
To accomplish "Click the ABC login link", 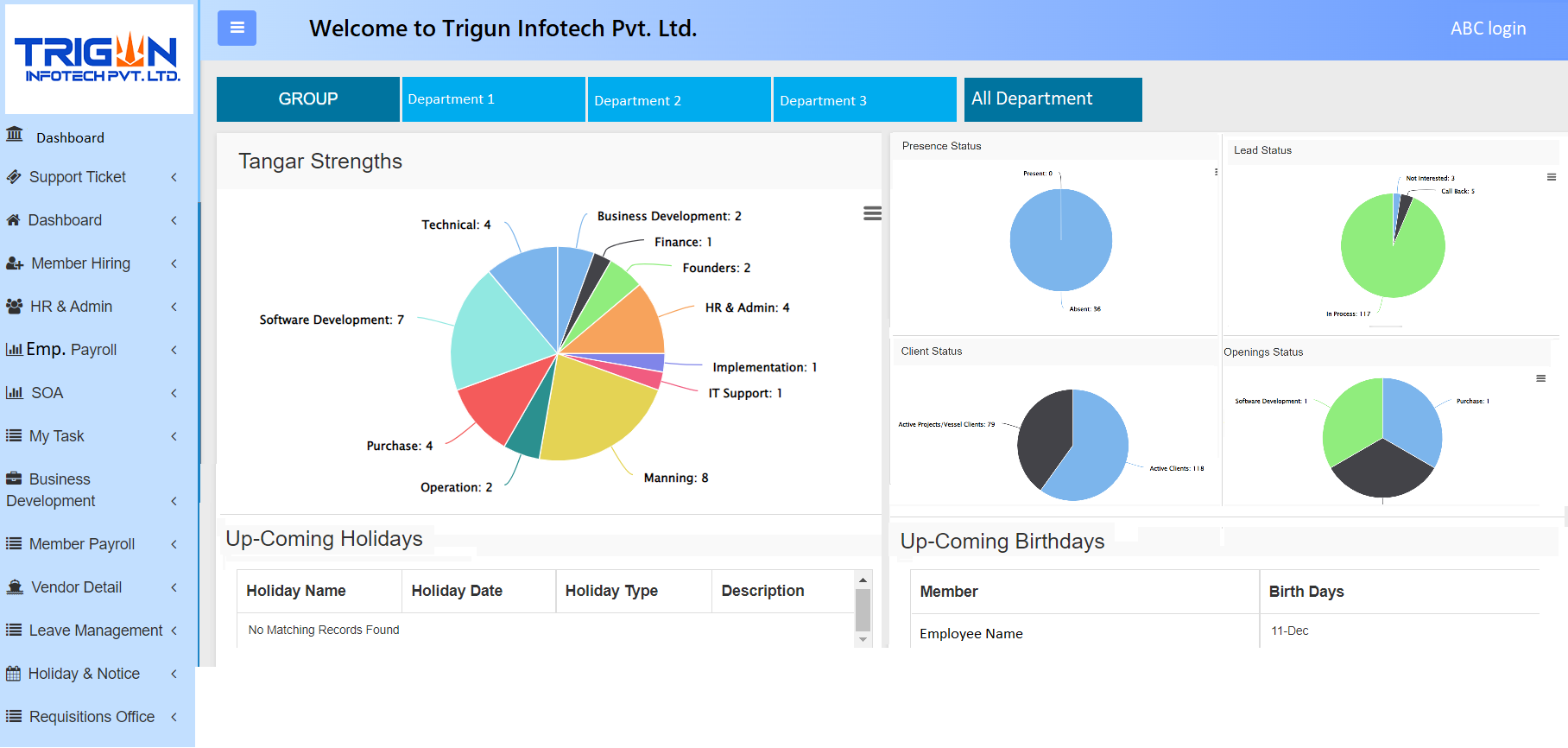I will point(1488,29).
